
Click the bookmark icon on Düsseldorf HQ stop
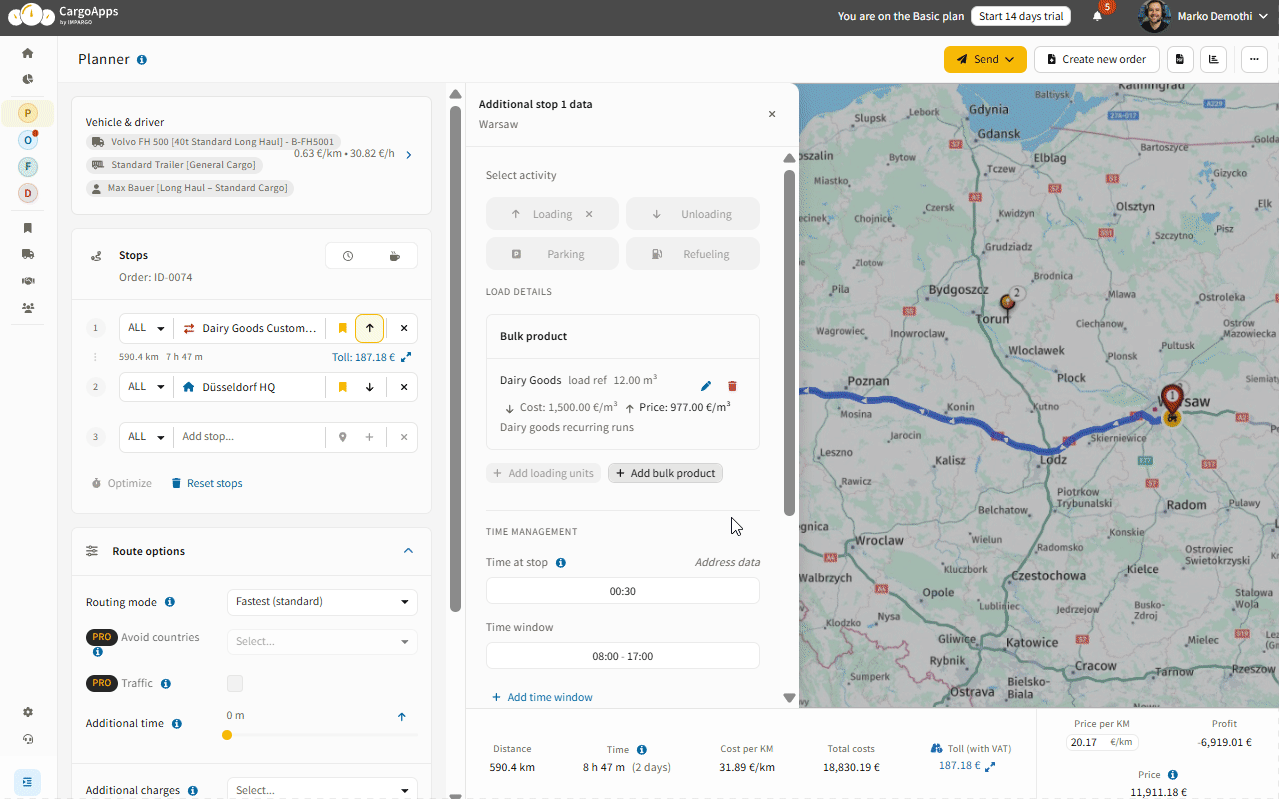point(343,387)
